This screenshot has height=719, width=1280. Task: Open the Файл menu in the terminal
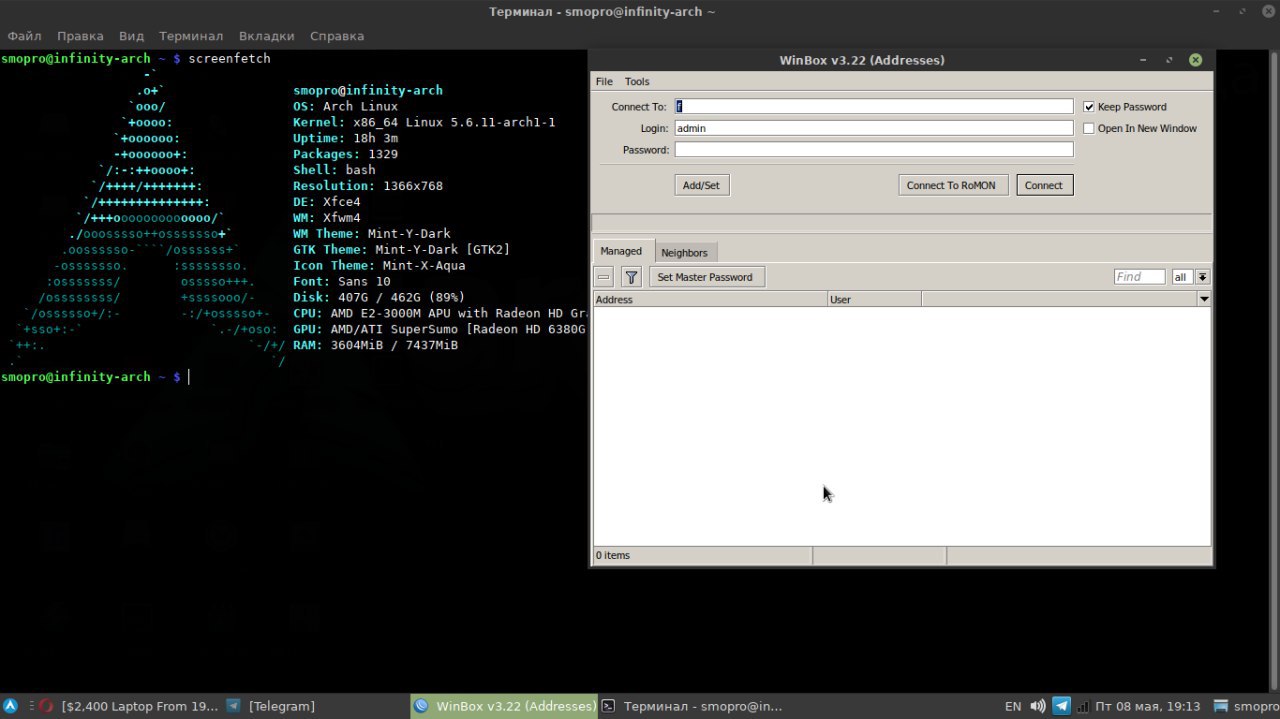click(25, 36)
